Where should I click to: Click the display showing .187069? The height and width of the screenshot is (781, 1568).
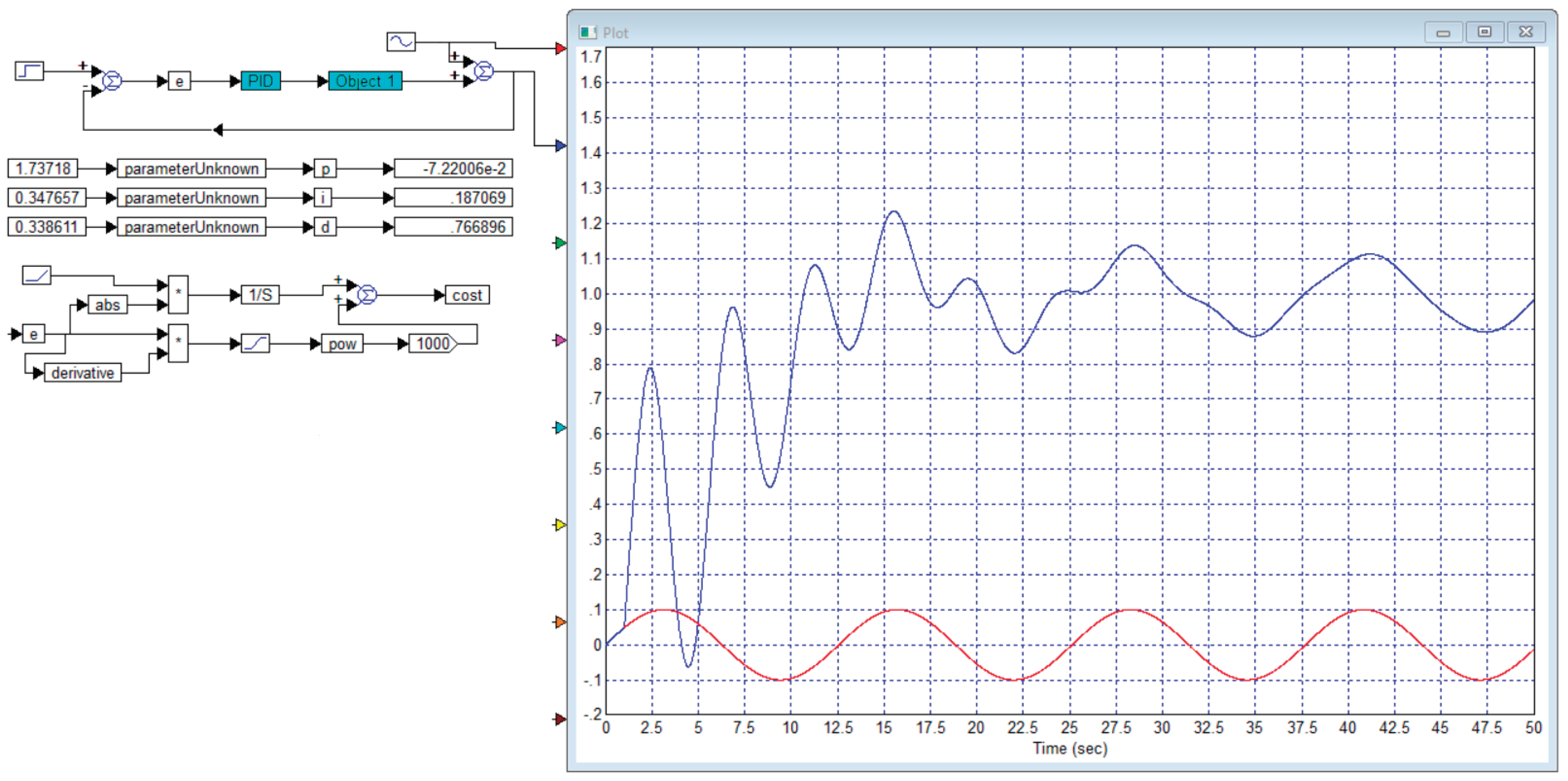coord(453,197)
